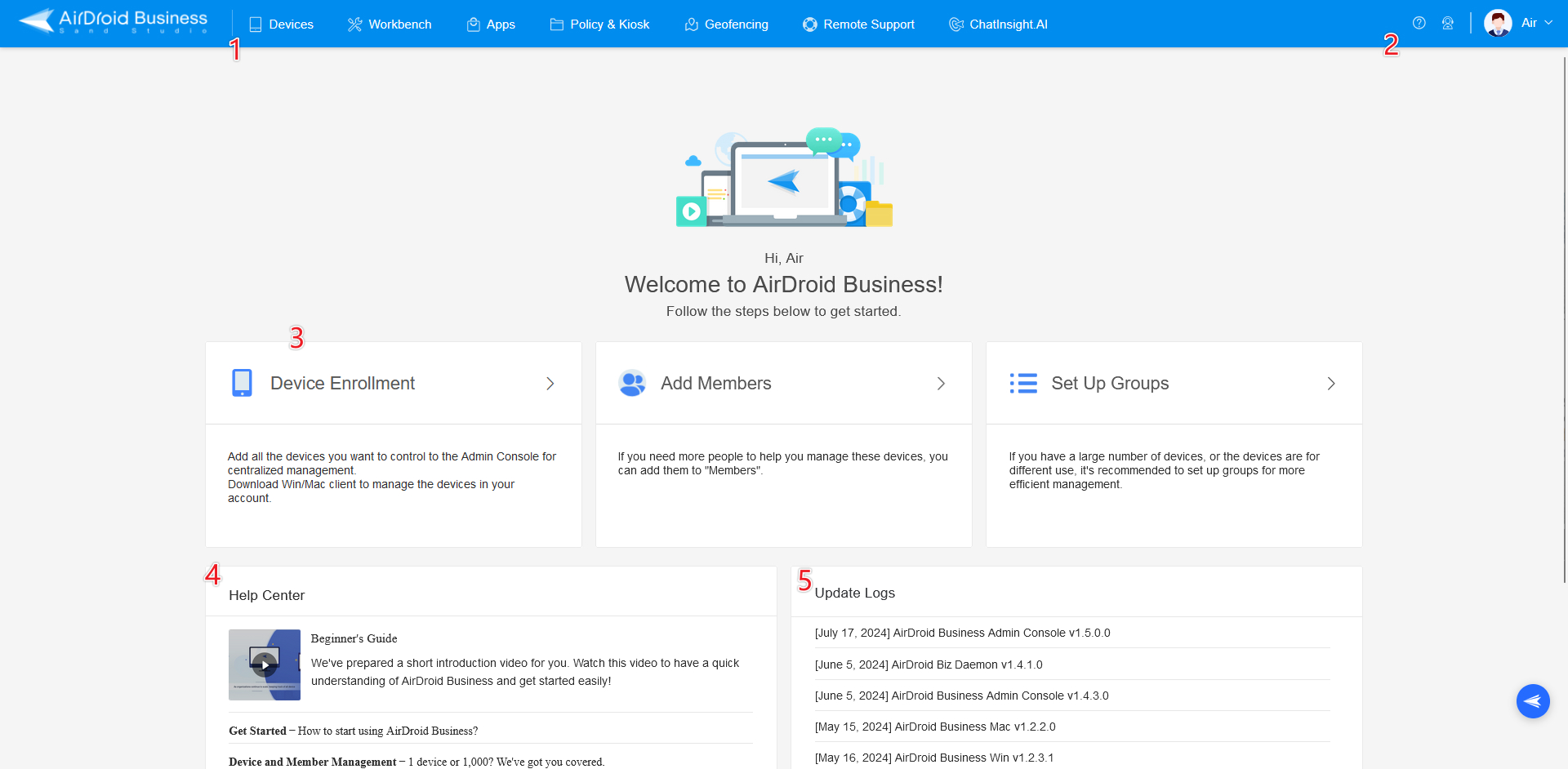Click the Beginner's Guide video description
This screenshot has height=769, width=1568.
(525, 672)
